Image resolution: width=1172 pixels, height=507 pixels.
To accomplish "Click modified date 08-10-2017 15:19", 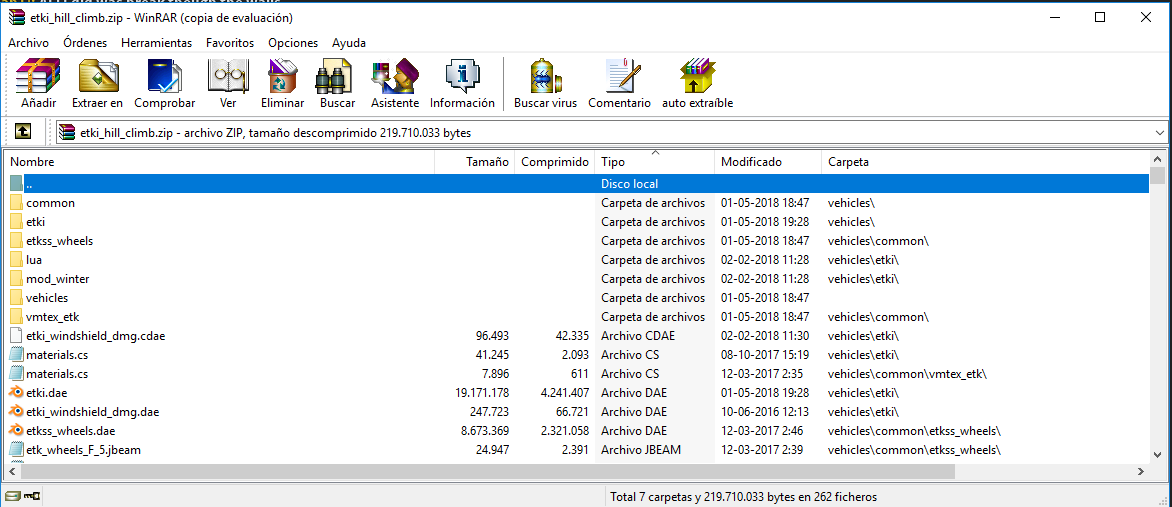I will [765, 354].
